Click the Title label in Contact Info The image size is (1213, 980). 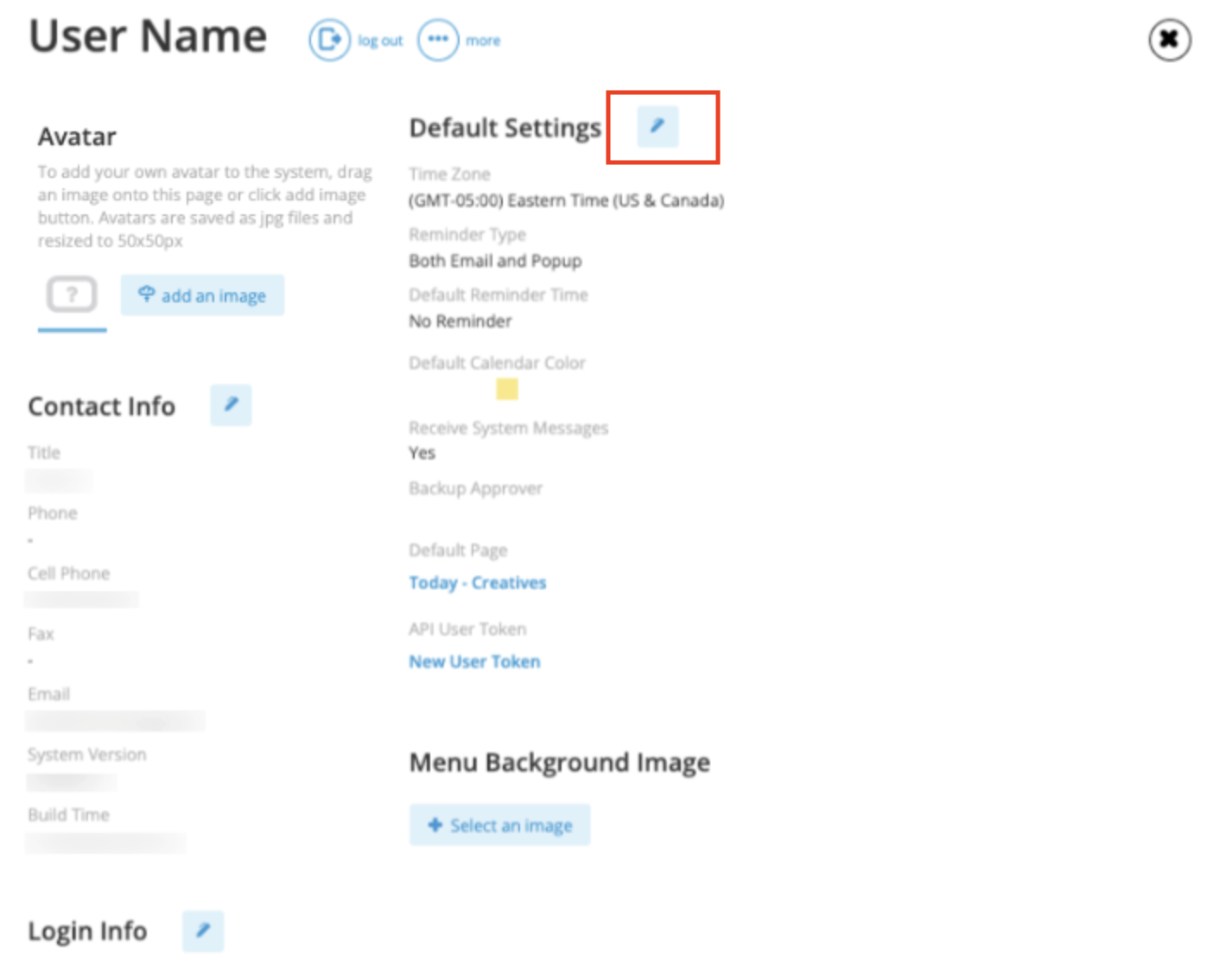click(44, 453)
